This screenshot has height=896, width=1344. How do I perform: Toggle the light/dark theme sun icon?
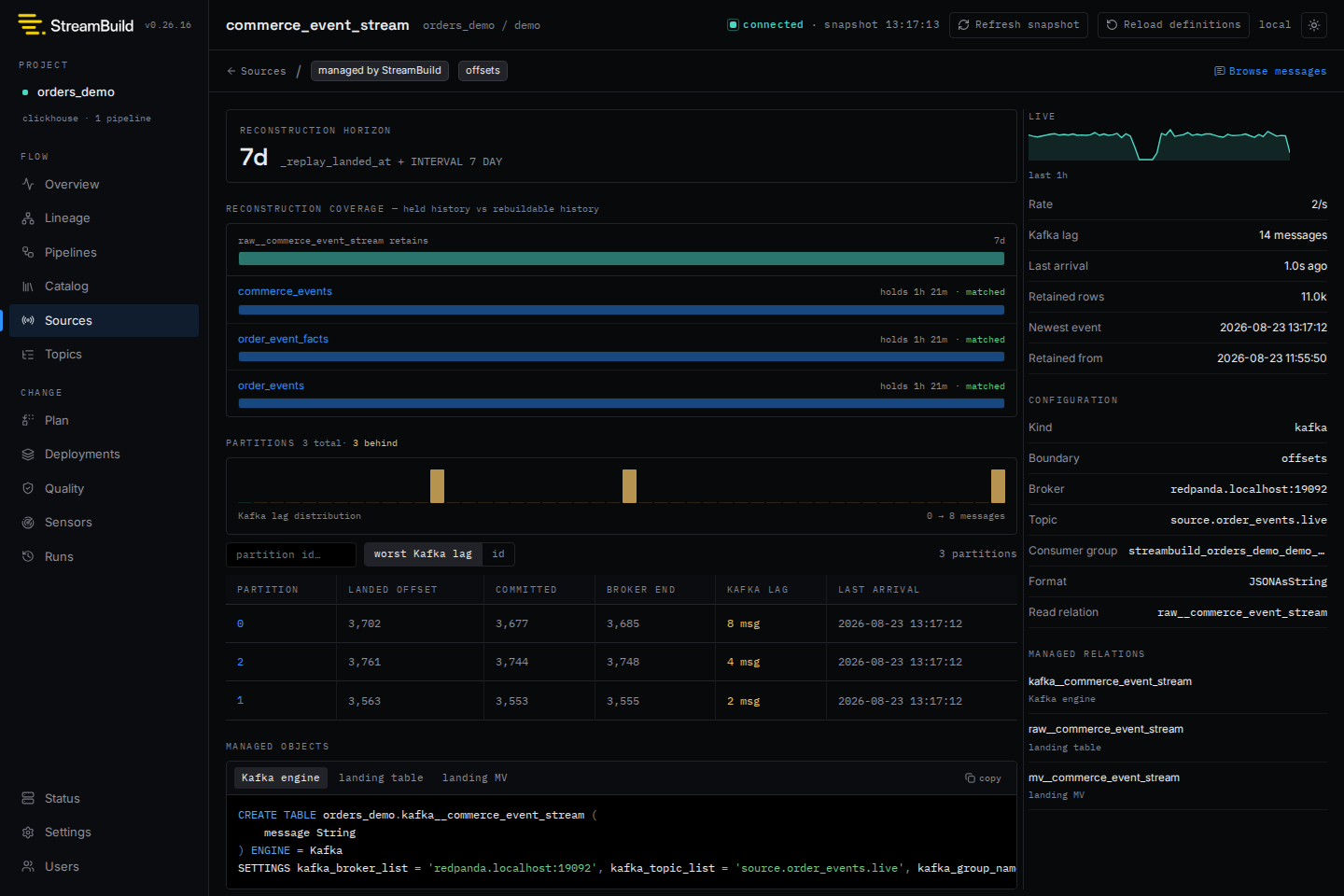(x=1314, y=25)
